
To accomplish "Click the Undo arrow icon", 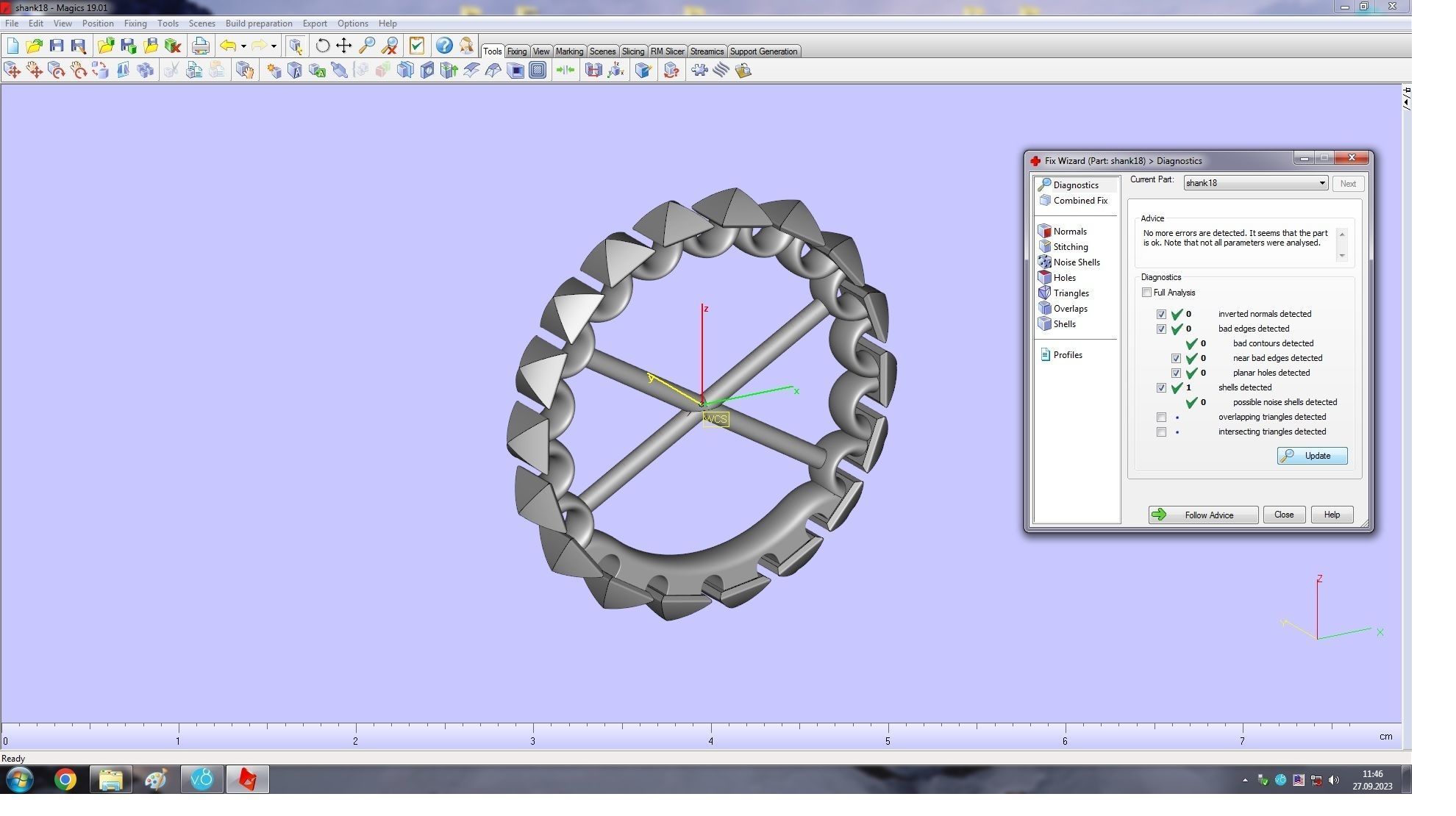I will (x=228, y=46).
